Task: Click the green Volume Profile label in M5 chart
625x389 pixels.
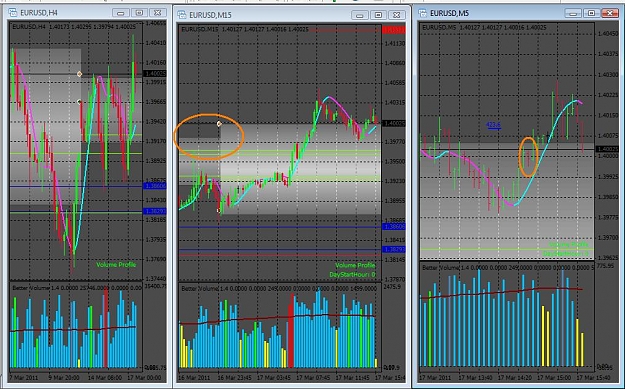Action: 568,245
